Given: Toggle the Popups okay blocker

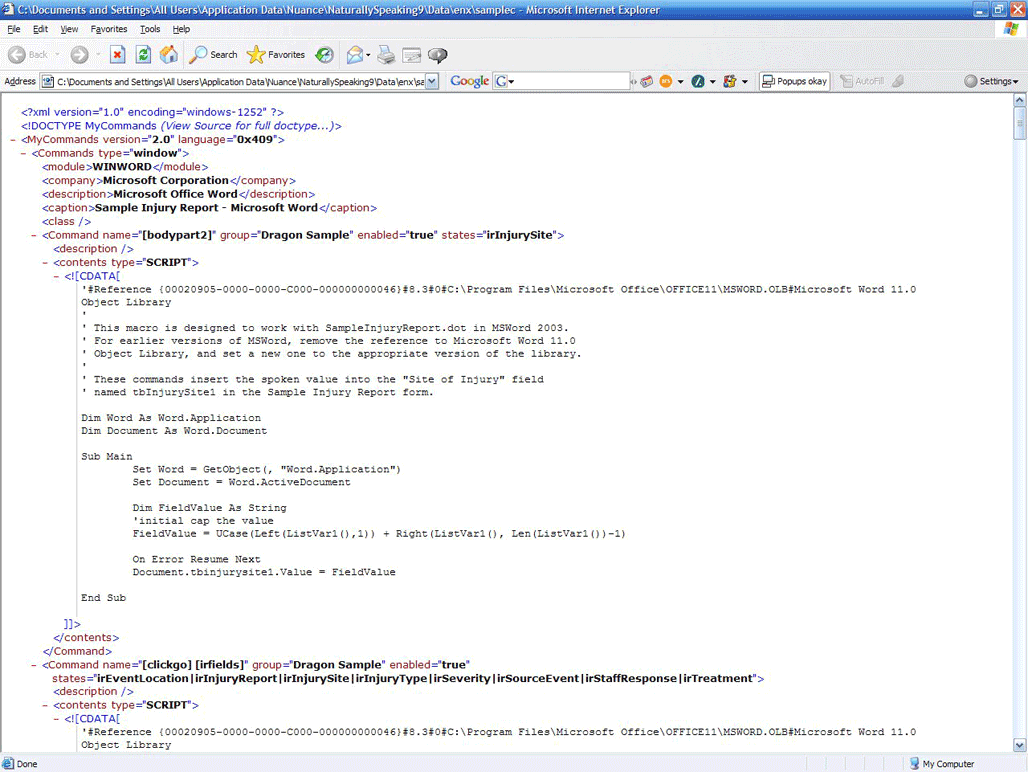Looking at the screenshot, I should [795, 80].
